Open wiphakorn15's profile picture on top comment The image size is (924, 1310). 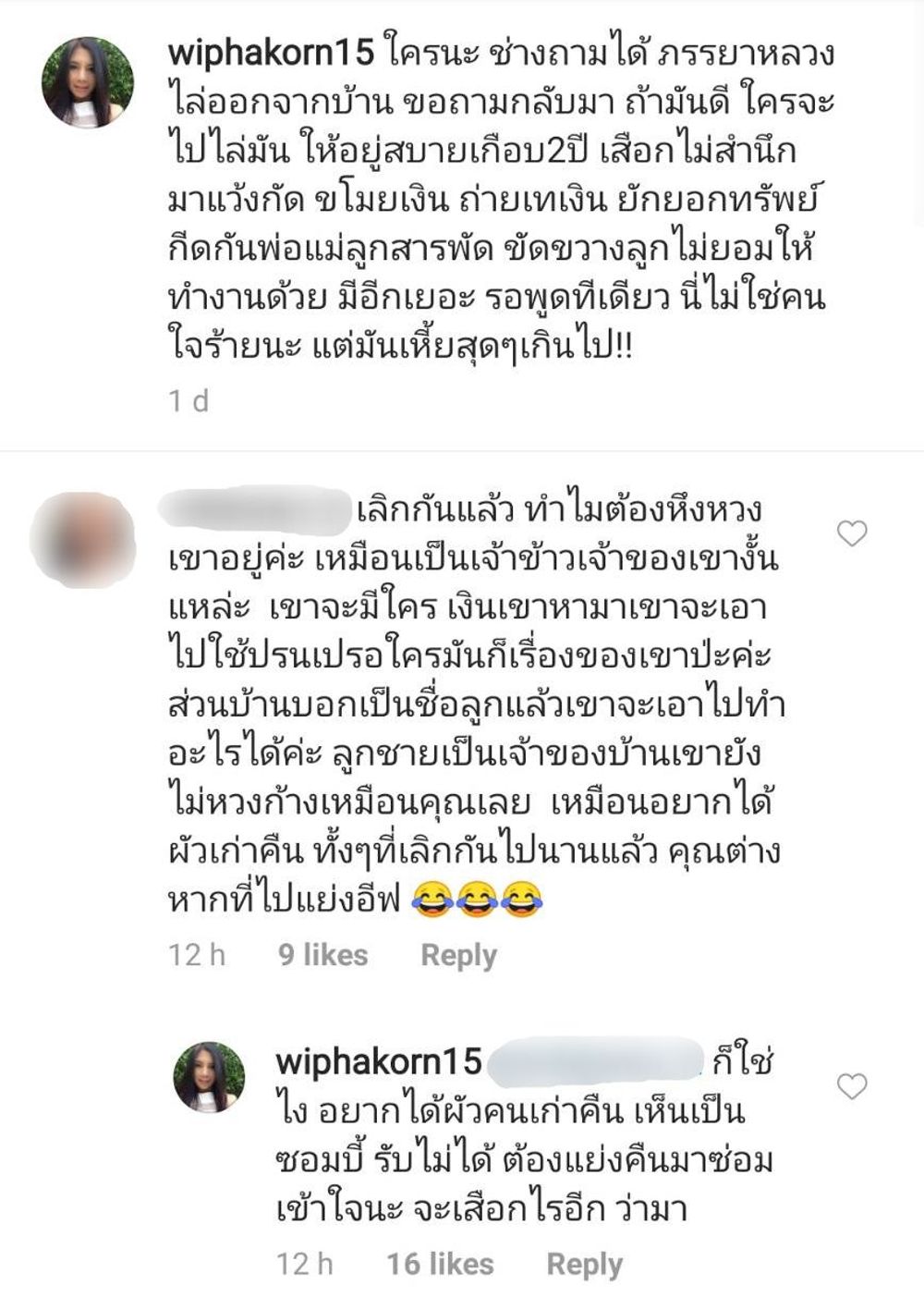pos(88,82)
